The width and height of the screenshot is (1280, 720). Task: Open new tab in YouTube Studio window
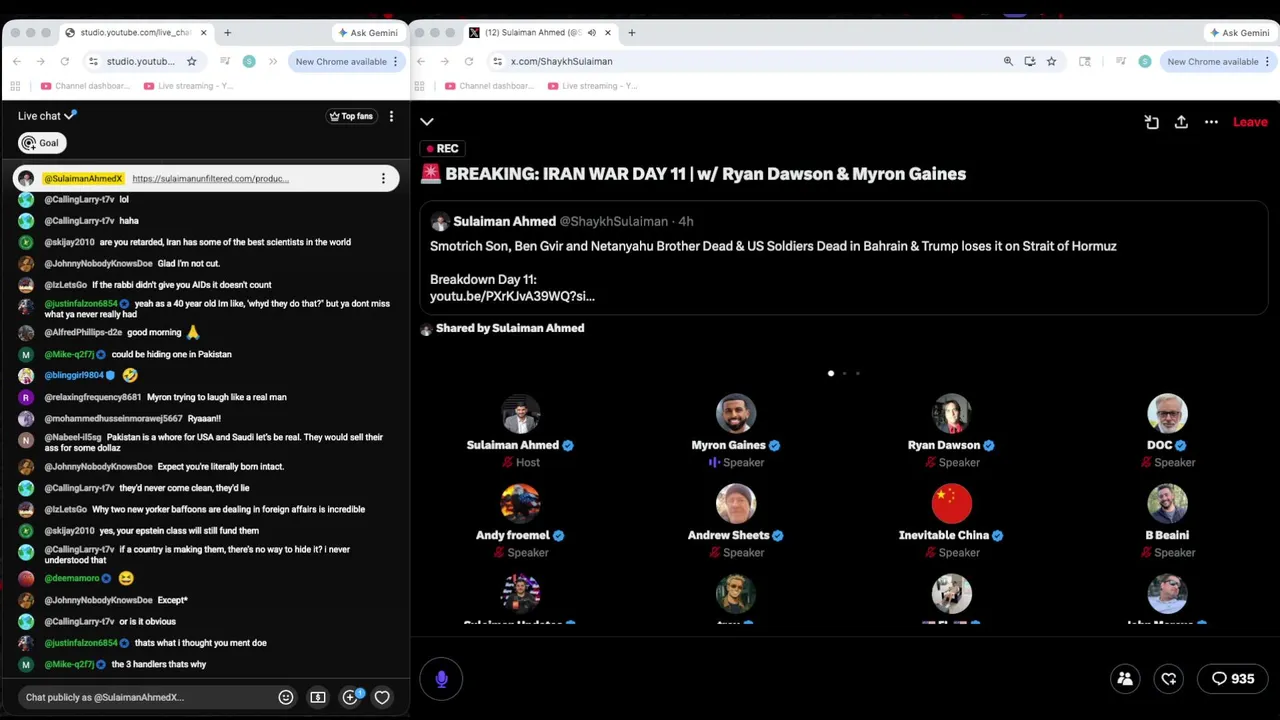click(227, 33)
